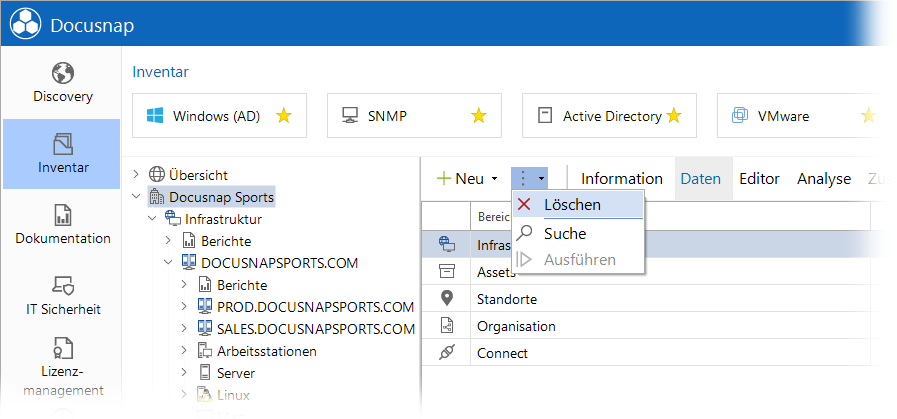Click the workstation icon beside Arbeitsstationen
897x419 pixels.
click(x=204, y=350)
